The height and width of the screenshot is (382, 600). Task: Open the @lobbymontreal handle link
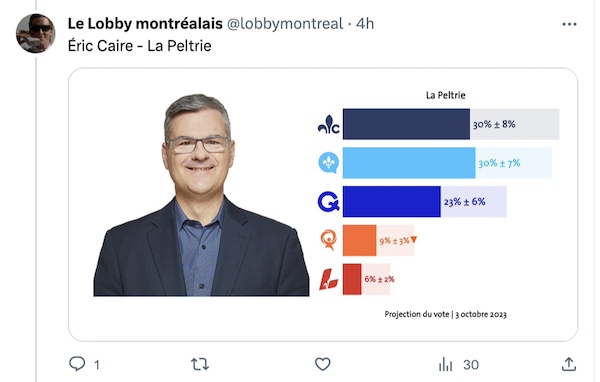point(285,24)
